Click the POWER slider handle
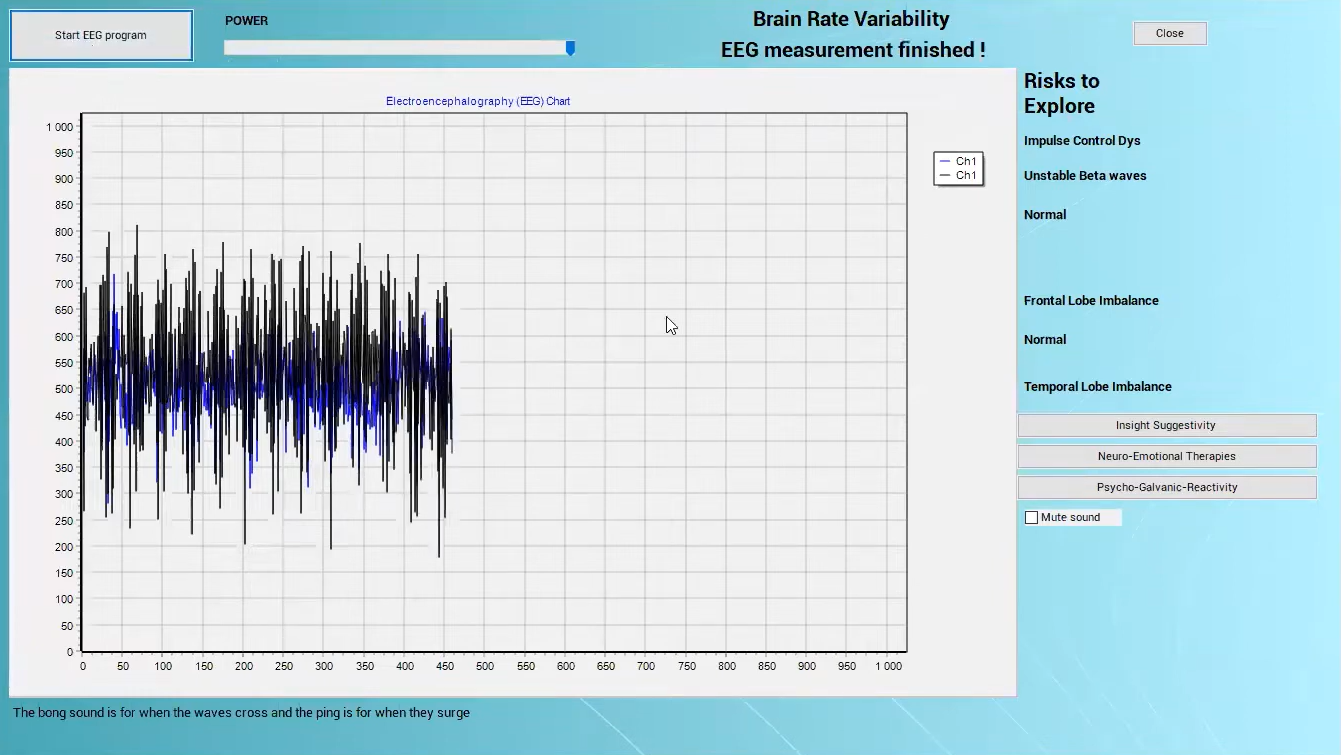The height and width of the screenshot is (755, 1341). pyautogui.click(x=570, y=48)
